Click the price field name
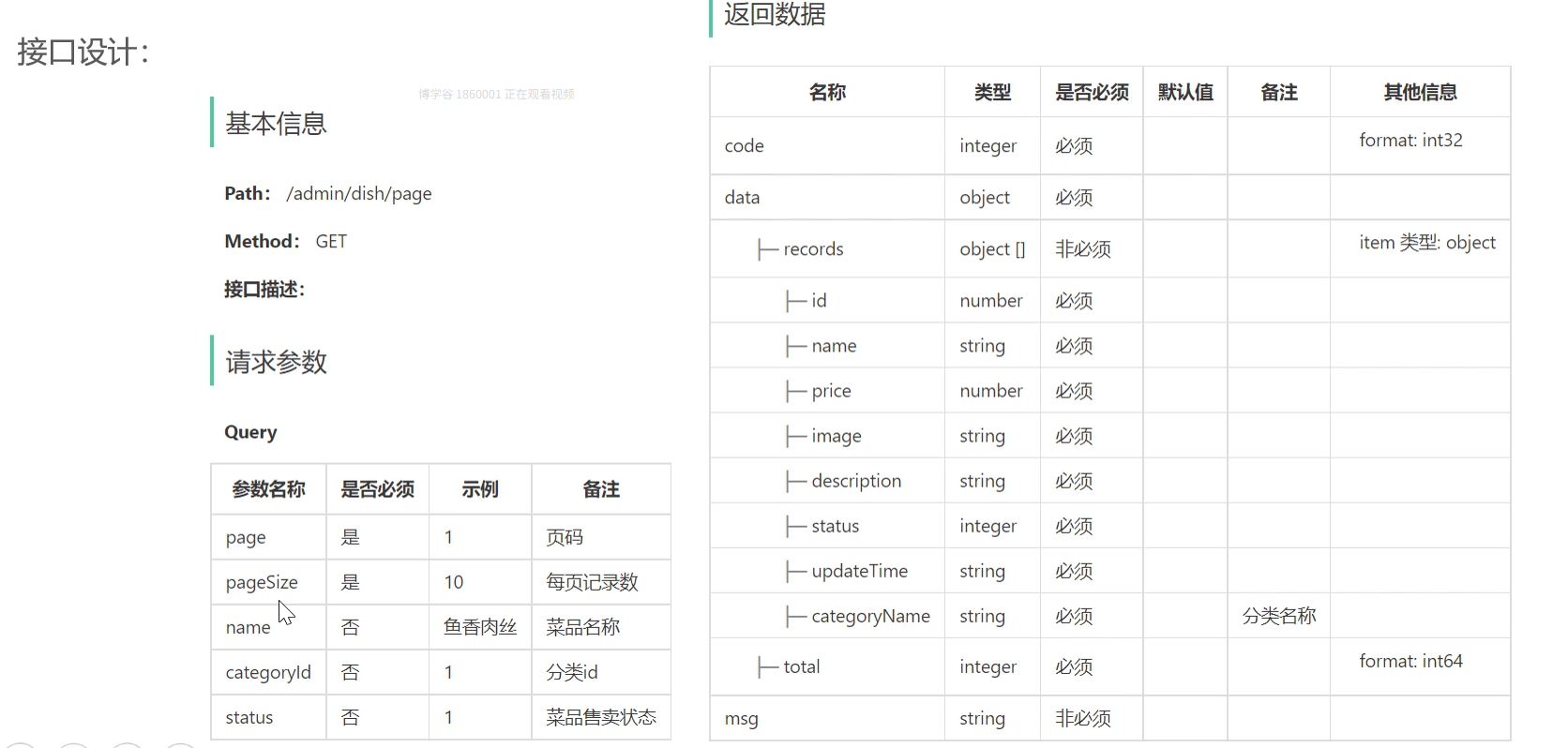The width and height of the screenshot is (1568, 748). tap(831, 391)
